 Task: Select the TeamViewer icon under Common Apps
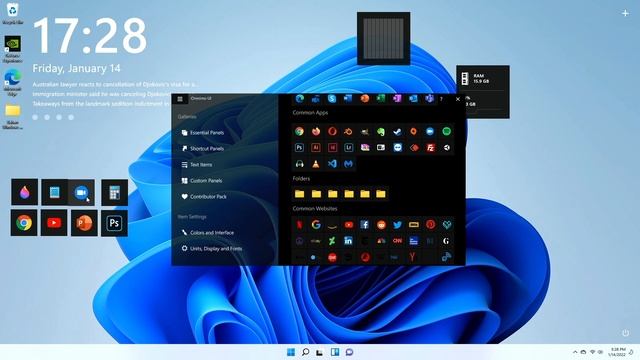397,148
